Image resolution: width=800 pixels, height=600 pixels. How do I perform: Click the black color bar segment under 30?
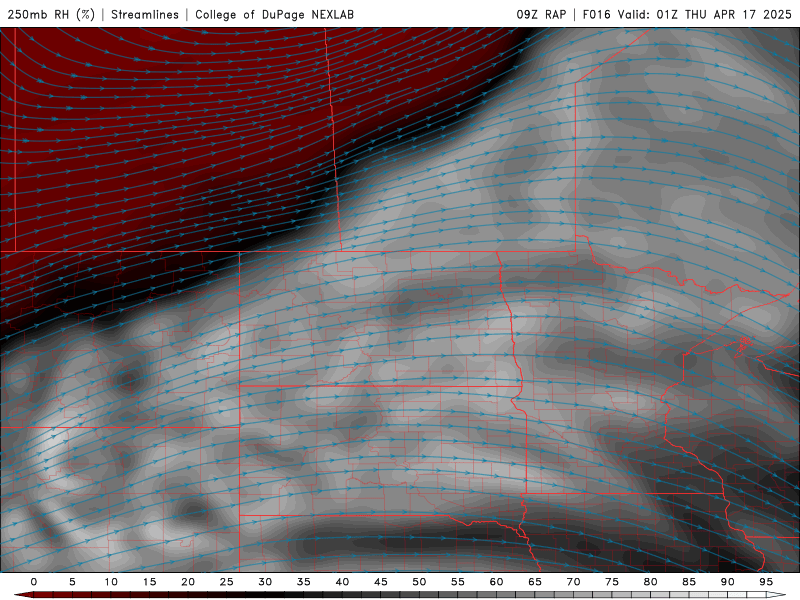point(265,595)
